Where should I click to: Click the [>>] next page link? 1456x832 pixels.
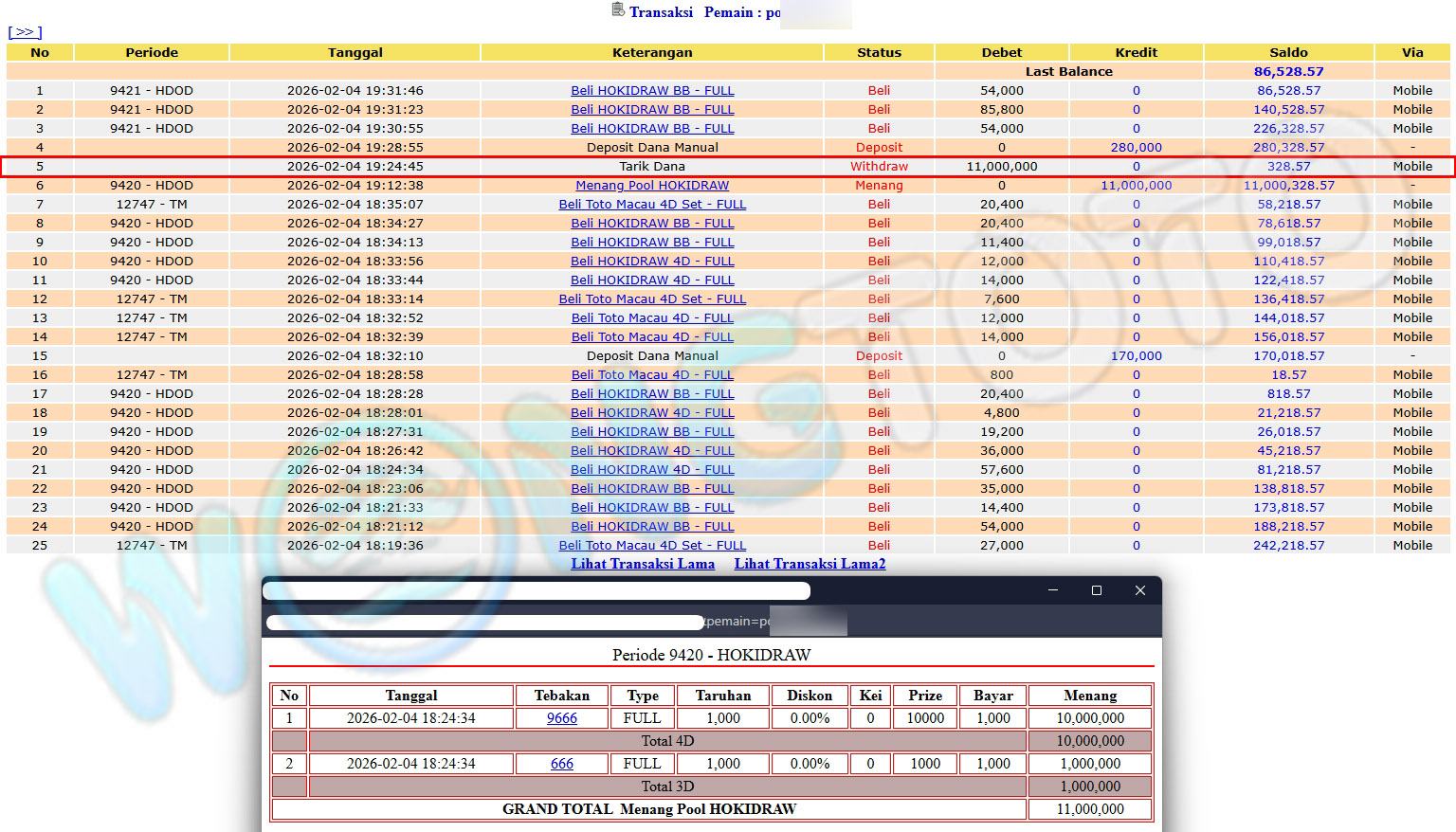click(x=25, y=32)
